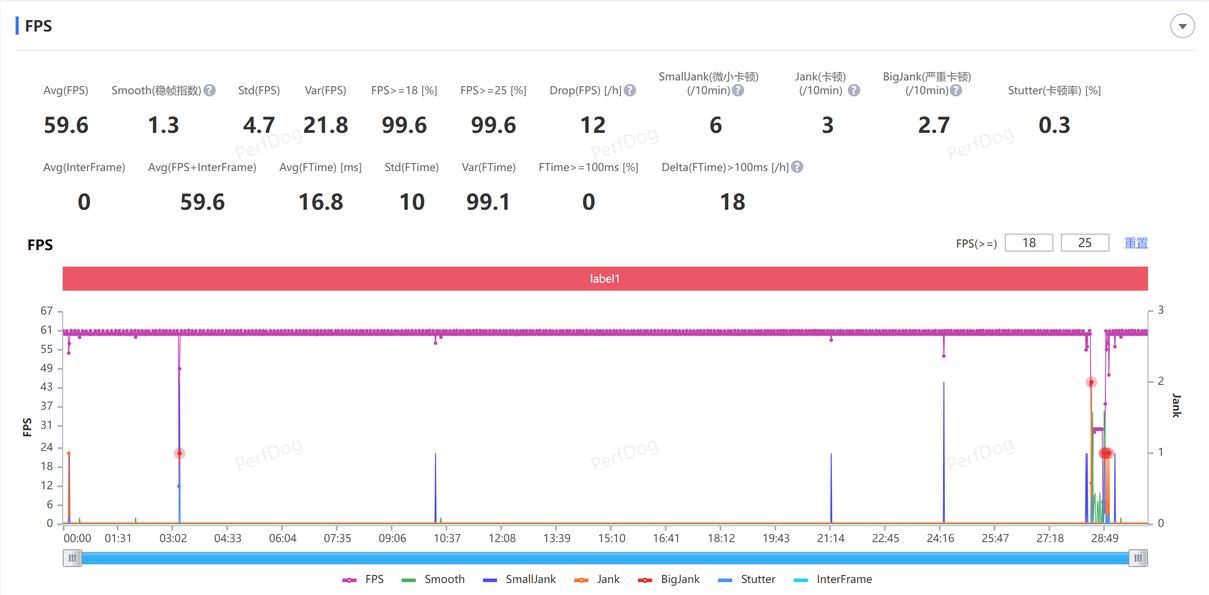The height and width of the screenshot is (595, 1209).
Task: Click right handle of timeline range slider
Action: (x=1138, y=559)
